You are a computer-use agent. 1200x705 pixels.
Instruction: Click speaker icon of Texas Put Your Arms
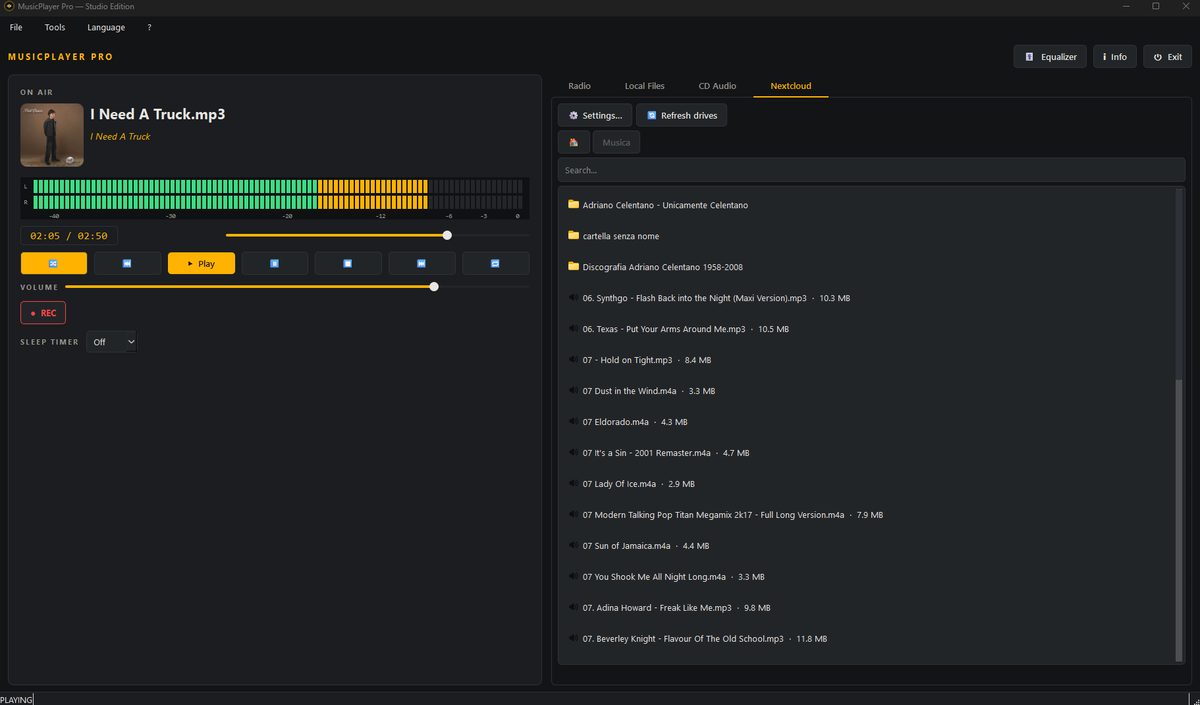pos(574,329)
